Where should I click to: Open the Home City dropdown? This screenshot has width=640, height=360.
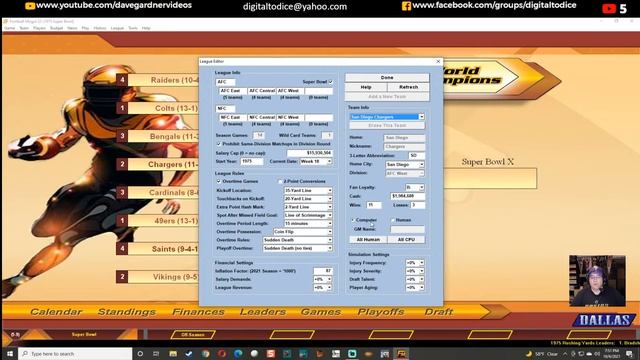(x=421, y=164)
